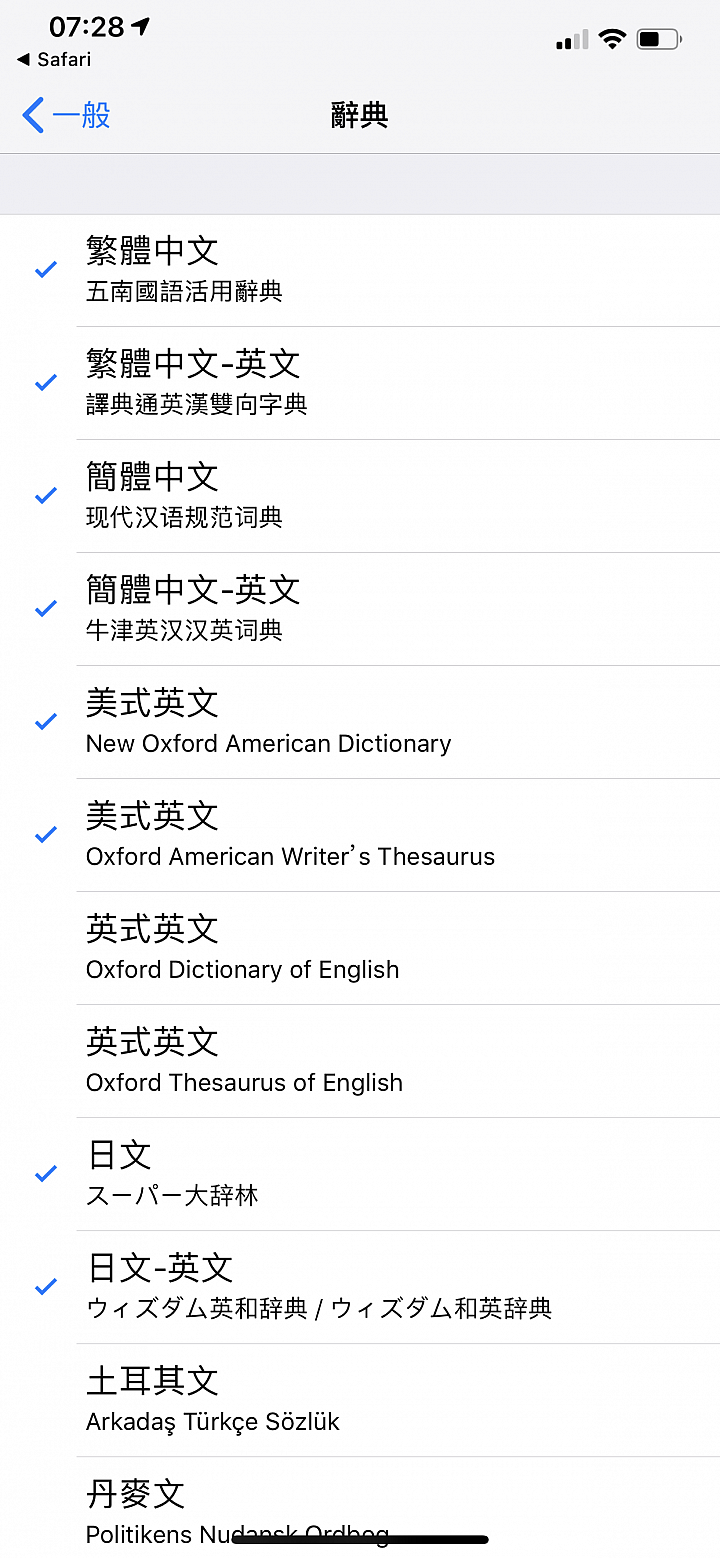Toggle the Oxford American Writer's Thesaurus checkmark

46,835
